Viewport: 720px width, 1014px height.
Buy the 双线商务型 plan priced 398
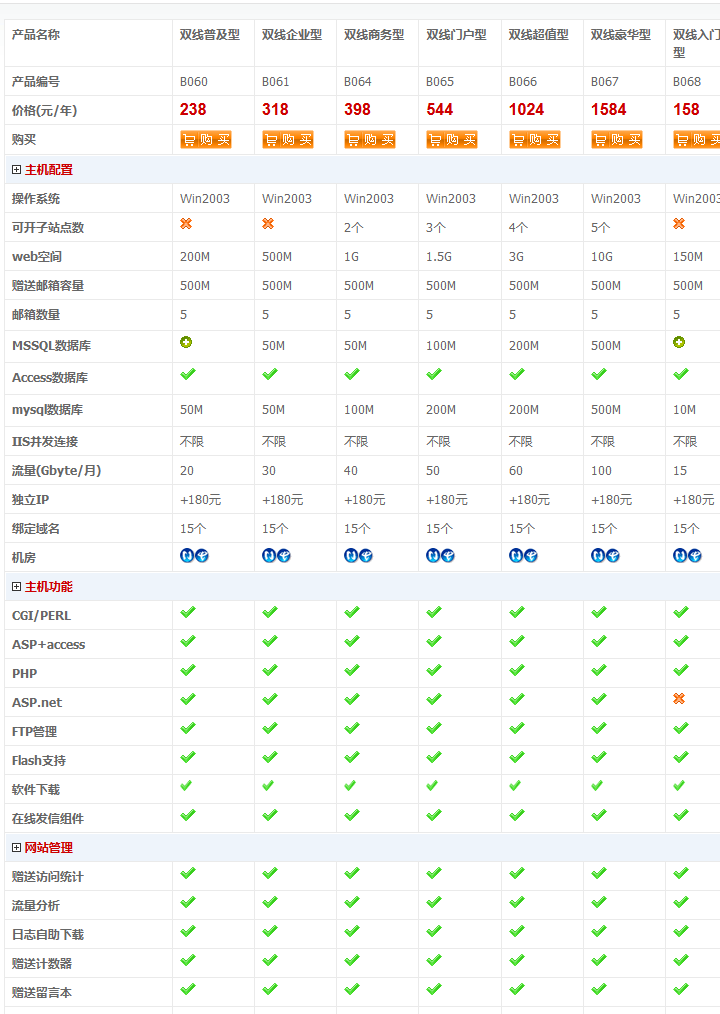(369, 140)
